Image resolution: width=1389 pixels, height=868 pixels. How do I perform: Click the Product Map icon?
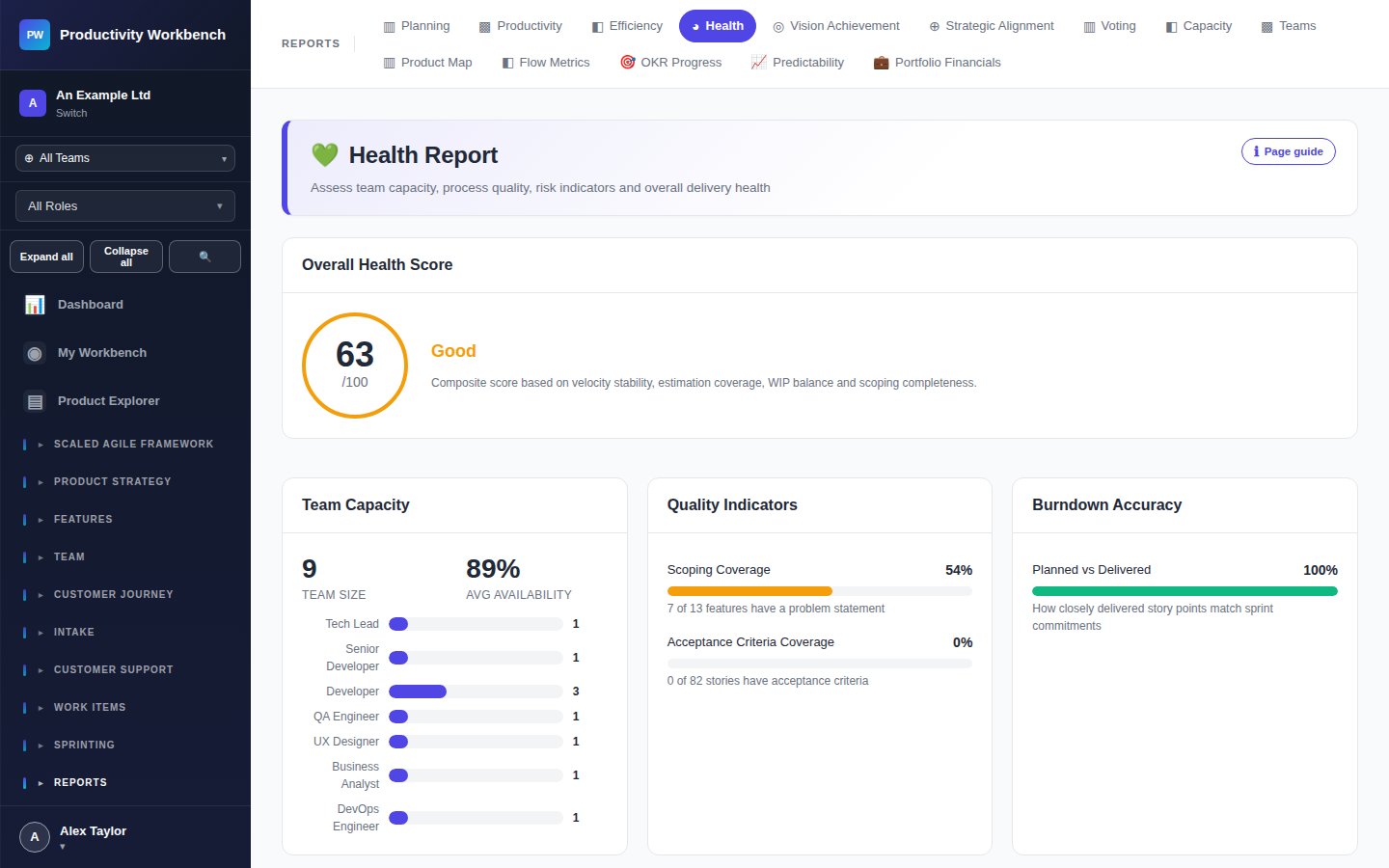[x=390, y=63]
